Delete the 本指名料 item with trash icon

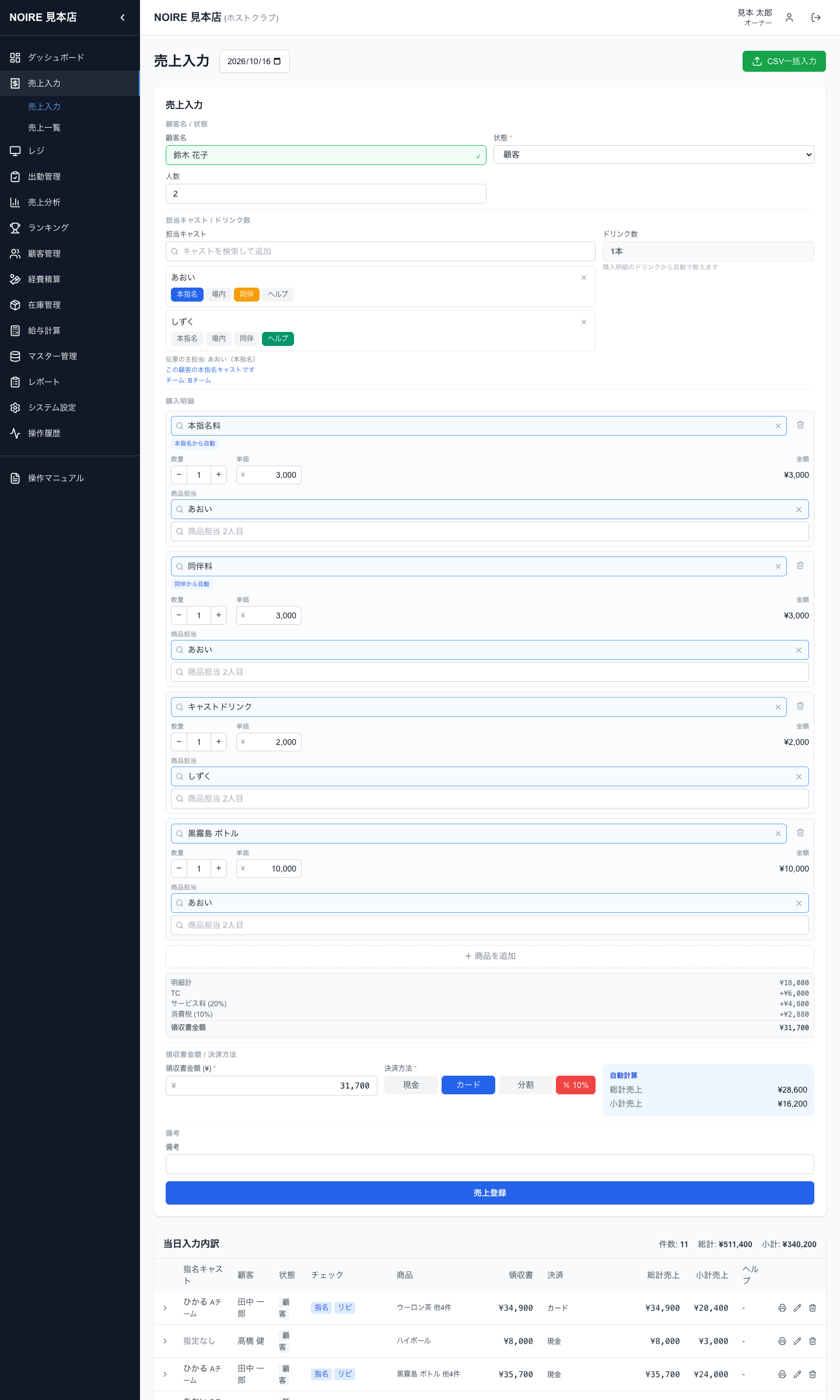(x=800, y=425)
